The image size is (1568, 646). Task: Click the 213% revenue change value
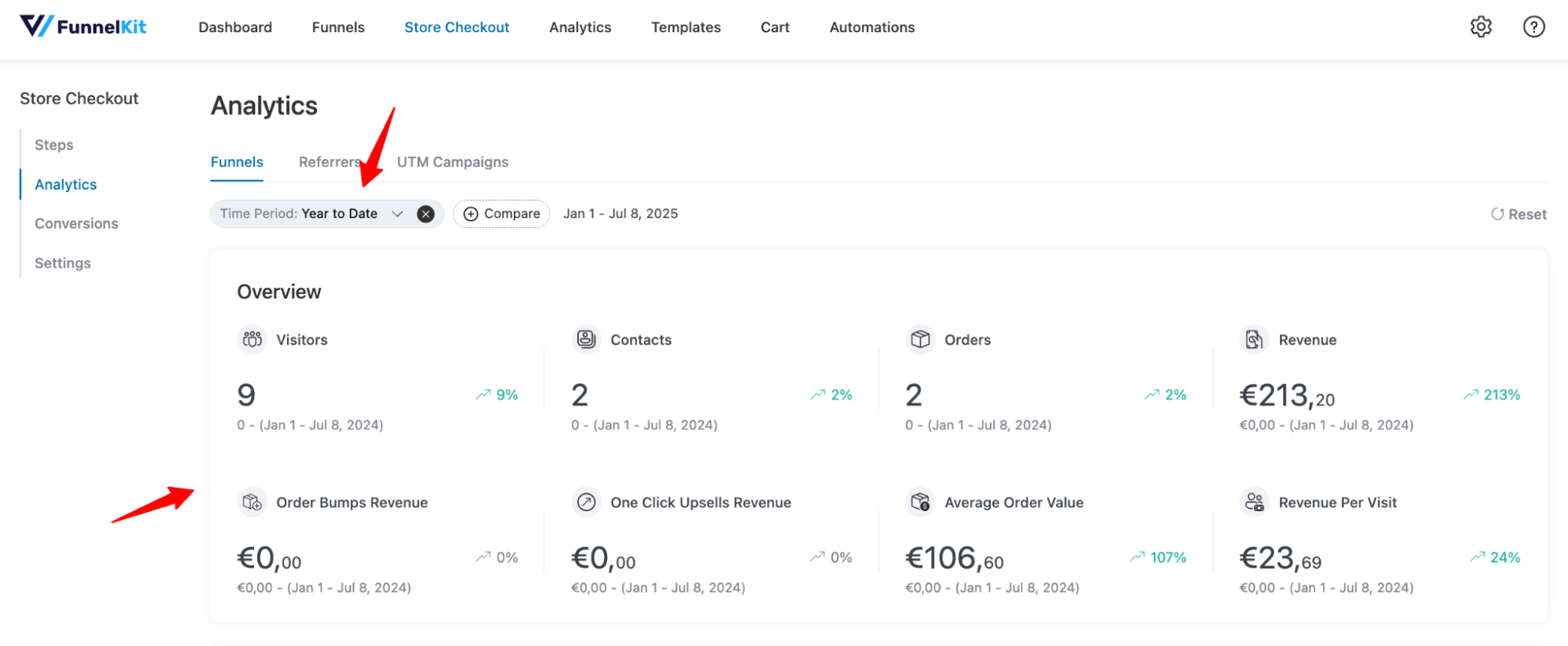click(1502, 395)
